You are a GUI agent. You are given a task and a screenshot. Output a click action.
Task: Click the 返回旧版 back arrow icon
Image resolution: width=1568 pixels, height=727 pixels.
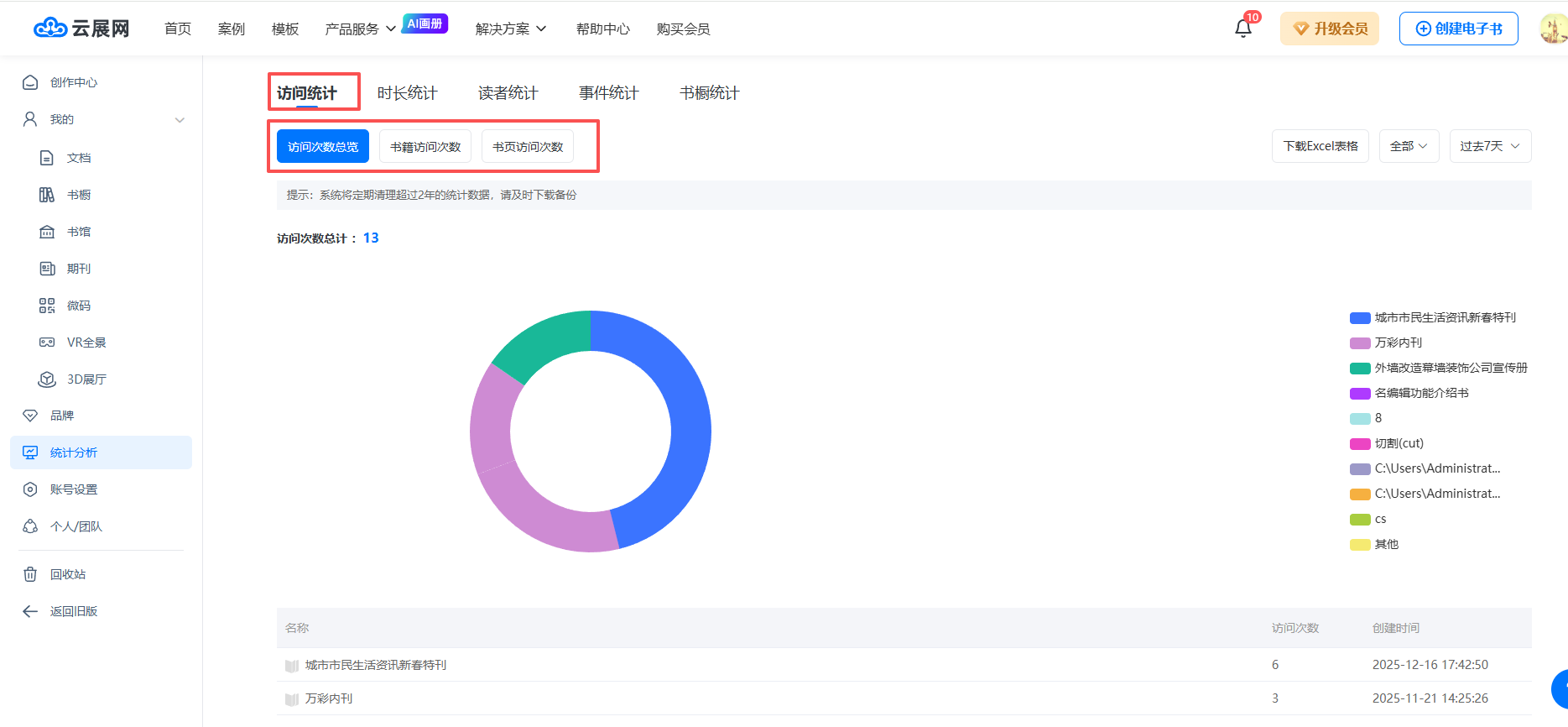click(30, 611)
